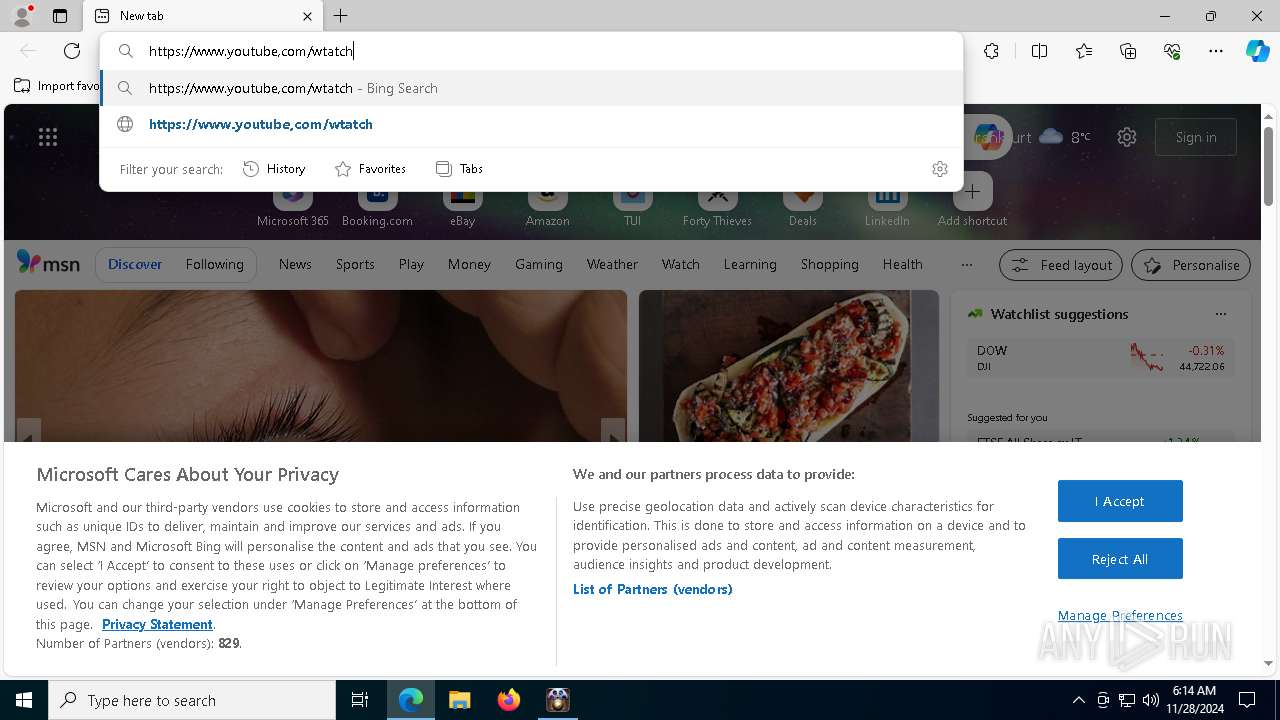Filter the search by Tabs
Screen dimensions: 1280x720
tap(459, 169)
